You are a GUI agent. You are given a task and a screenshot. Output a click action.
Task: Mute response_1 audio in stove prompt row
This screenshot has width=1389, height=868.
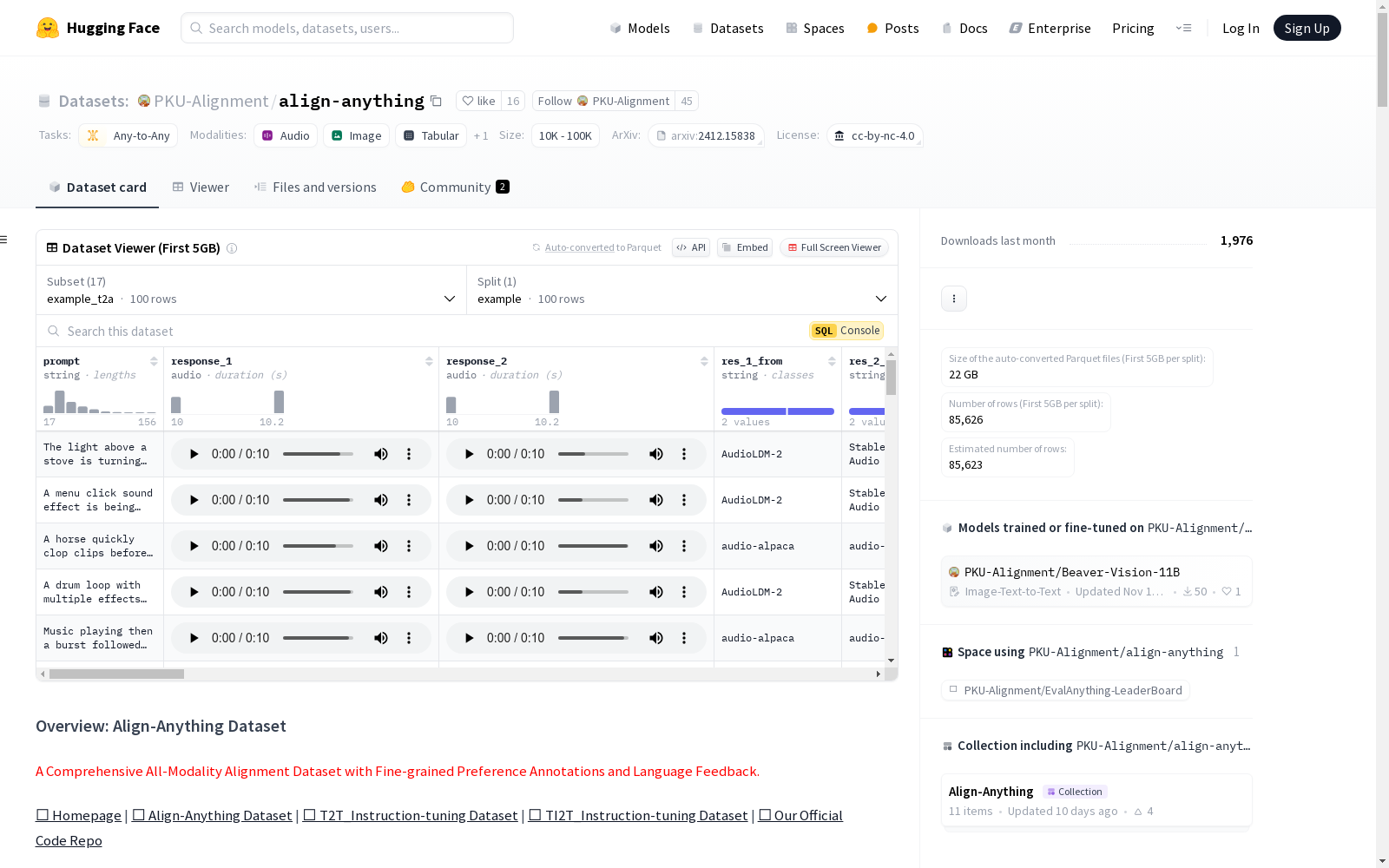point(381,454)
